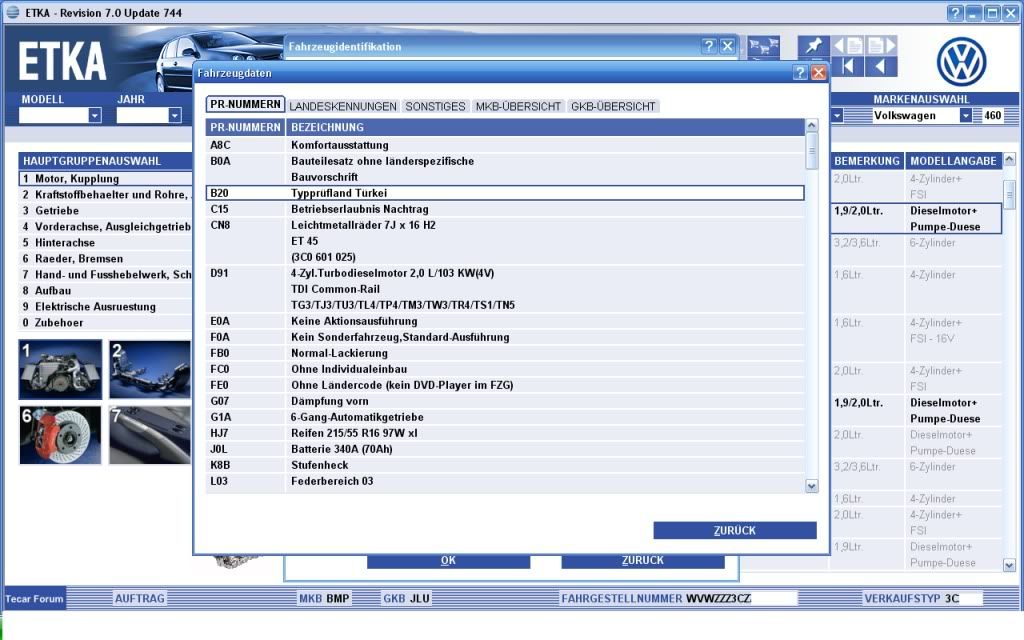Switch to LANDESKENNUNGEN tab
1024x640 pixels.
click(x=343, y=106)
